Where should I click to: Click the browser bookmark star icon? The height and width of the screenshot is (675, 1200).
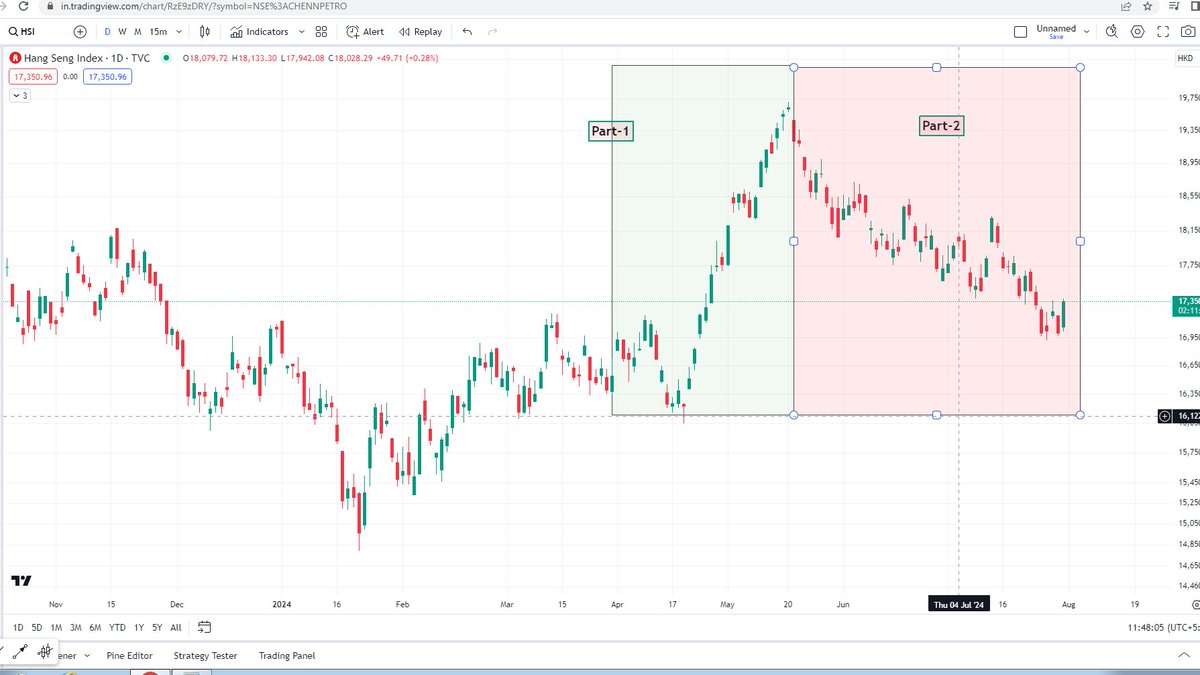click(1147, 6)
